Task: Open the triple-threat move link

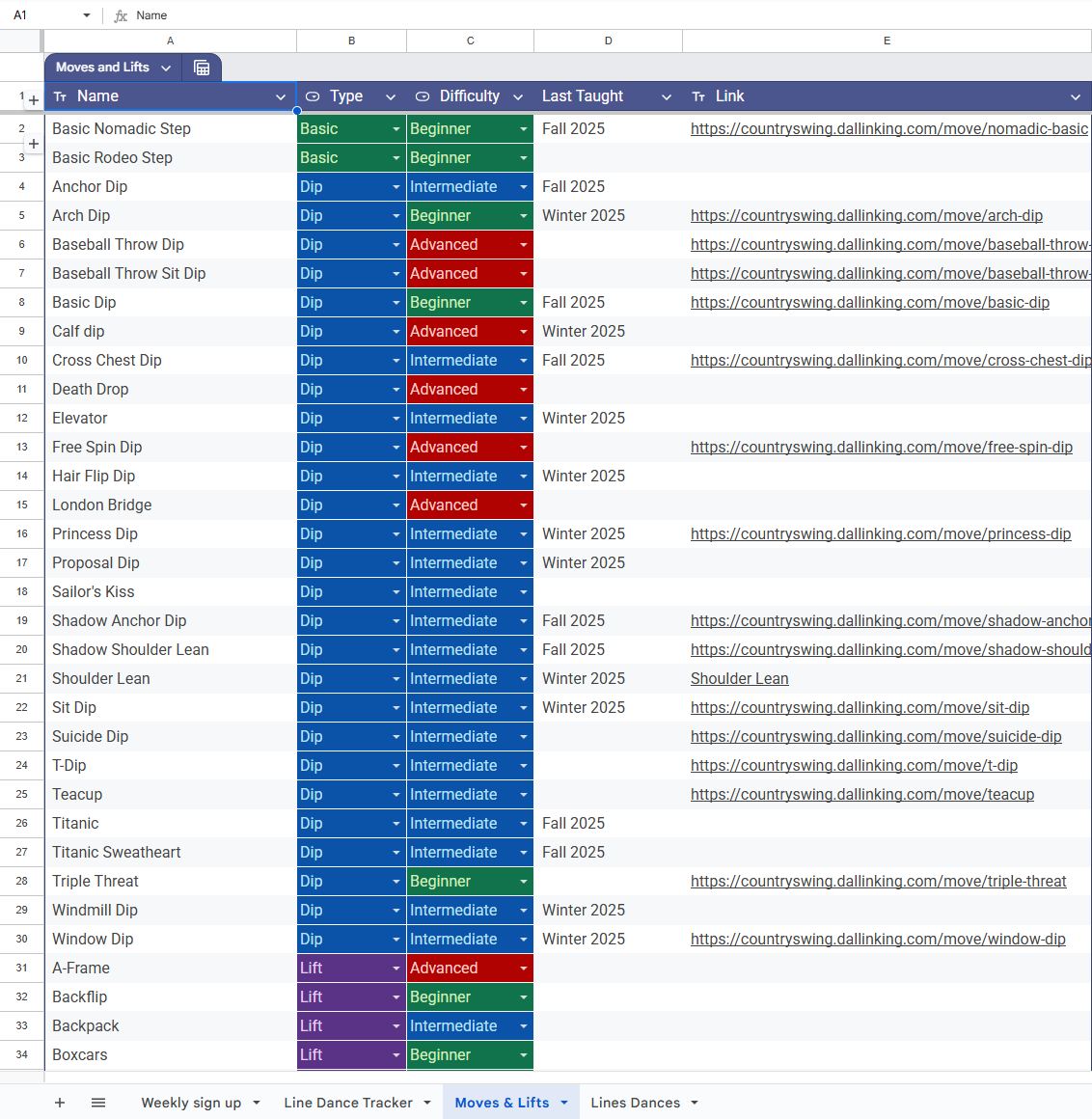Action: click(x=879, y=882)
